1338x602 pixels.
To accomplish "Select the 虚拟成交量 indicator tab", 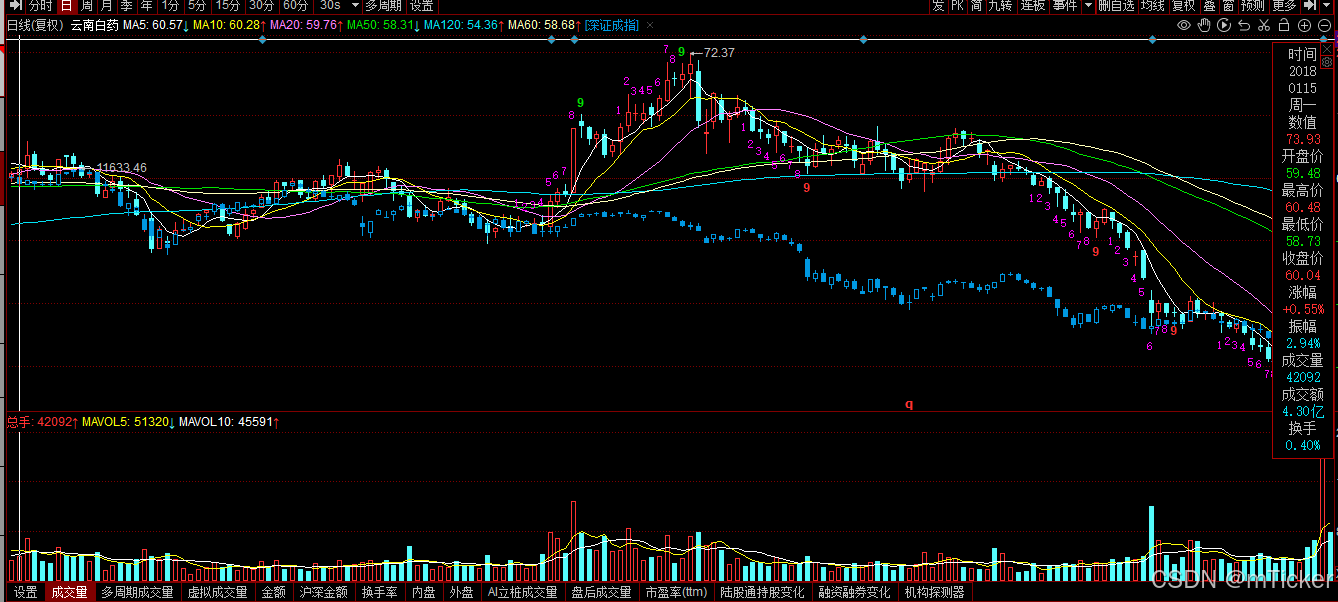I will [217, 592].
